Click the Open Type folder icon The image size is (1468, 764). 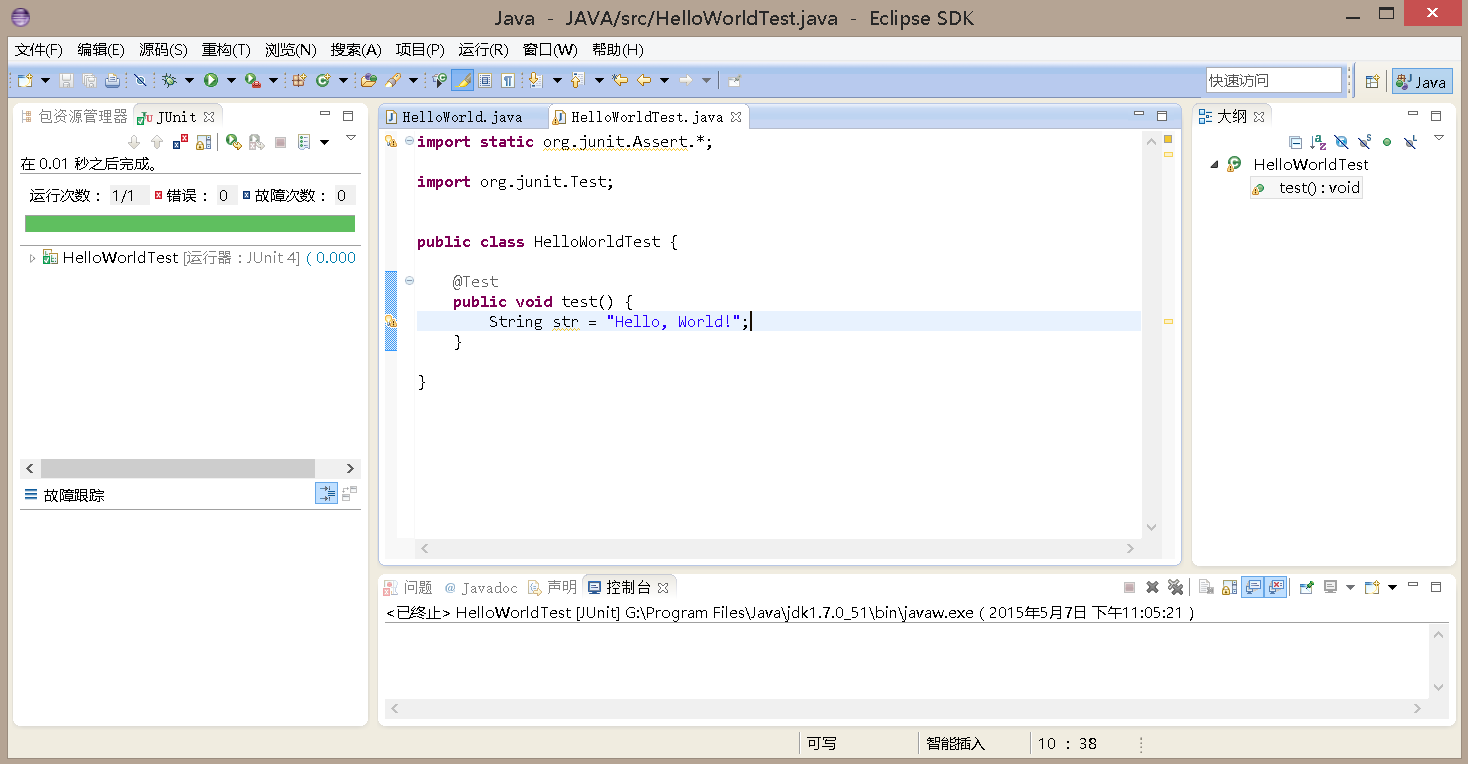click(x=369, y=80)
